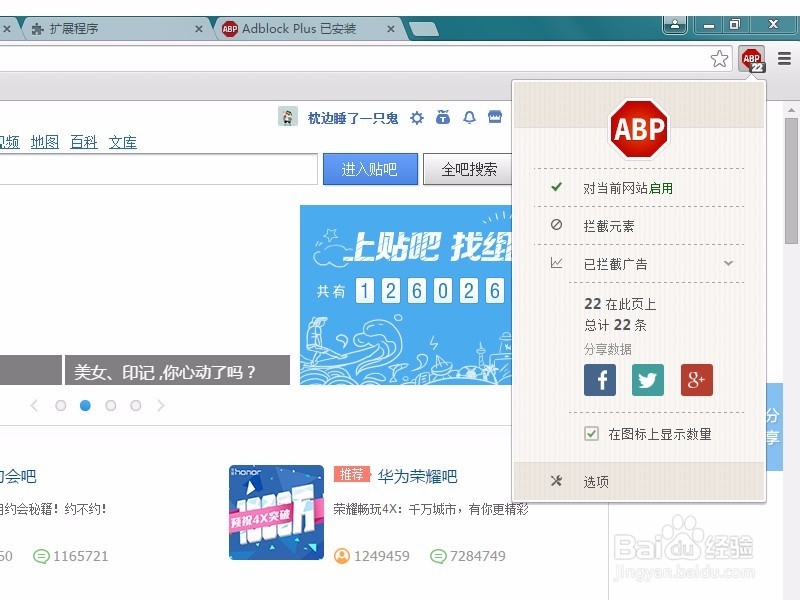The image size is (800, 600).
Task: Click description 荣耀畅玩4X：千万城市
Action: [431, 509]
